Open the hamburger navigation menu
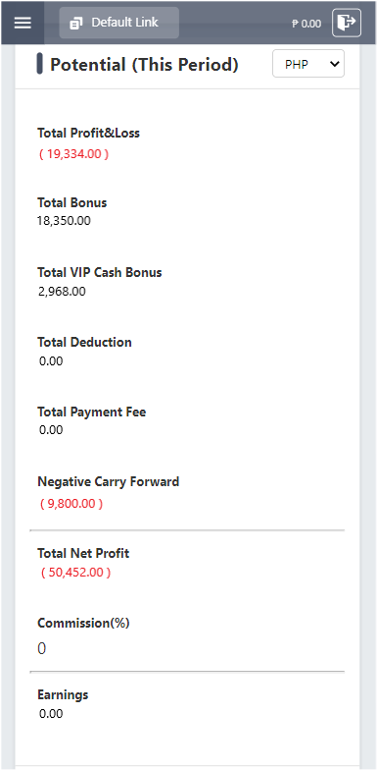This screenshot has height=770, width=377. tap(23, 23)
